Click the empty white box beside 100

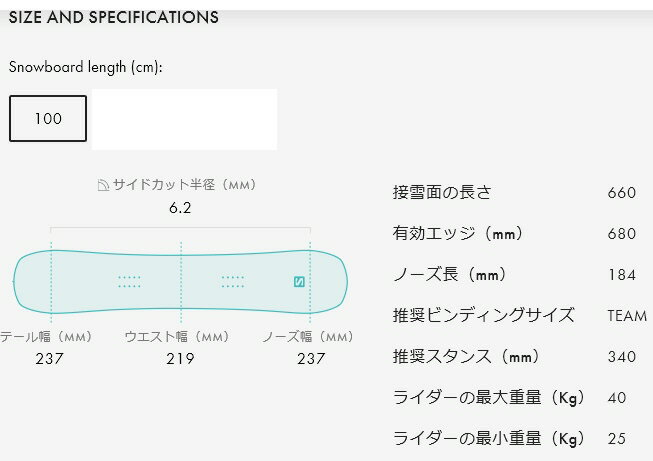pos(184,119)
